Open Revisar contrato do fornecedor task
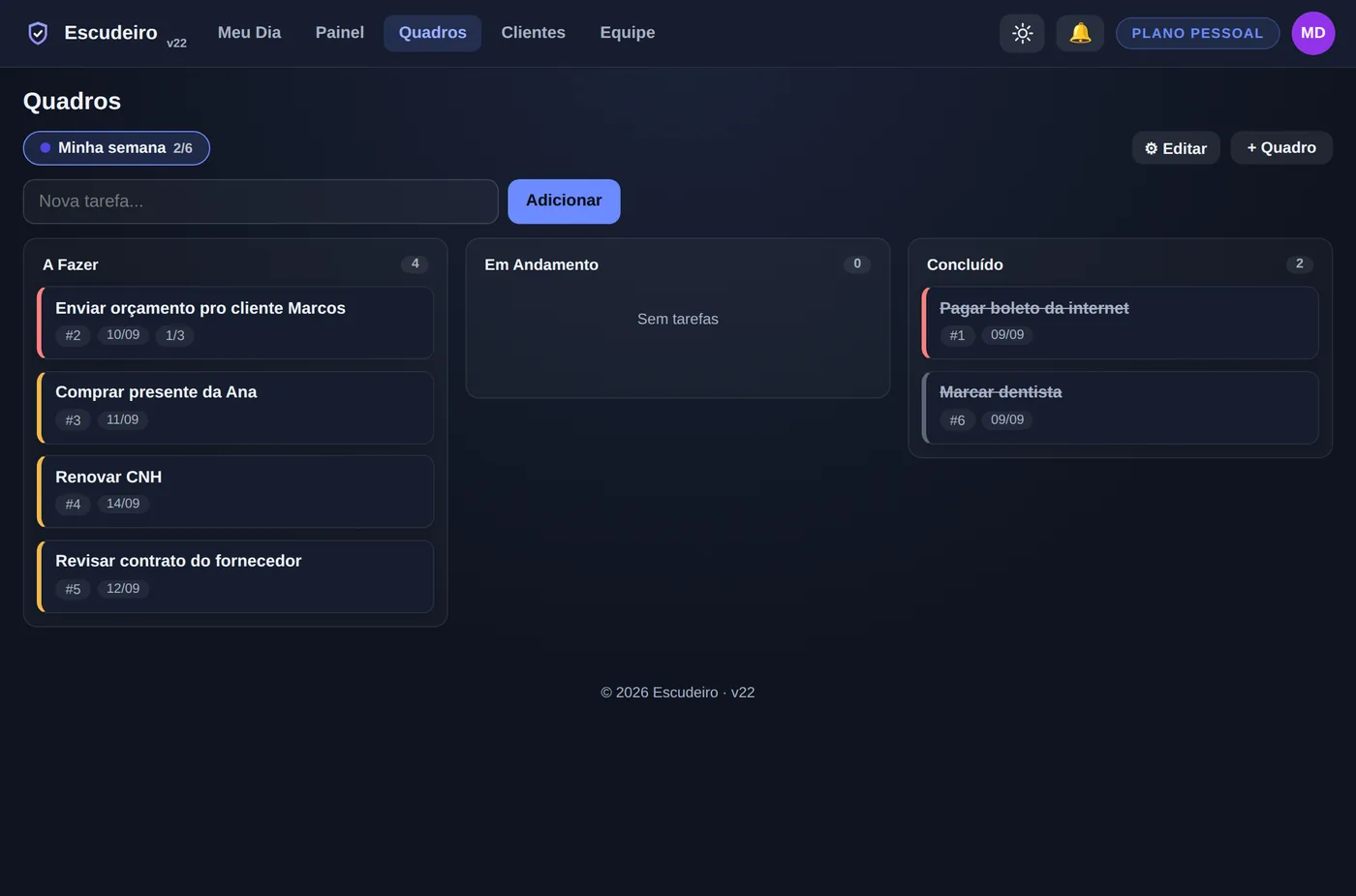The image size is (1356, 896). click(235, 576)
